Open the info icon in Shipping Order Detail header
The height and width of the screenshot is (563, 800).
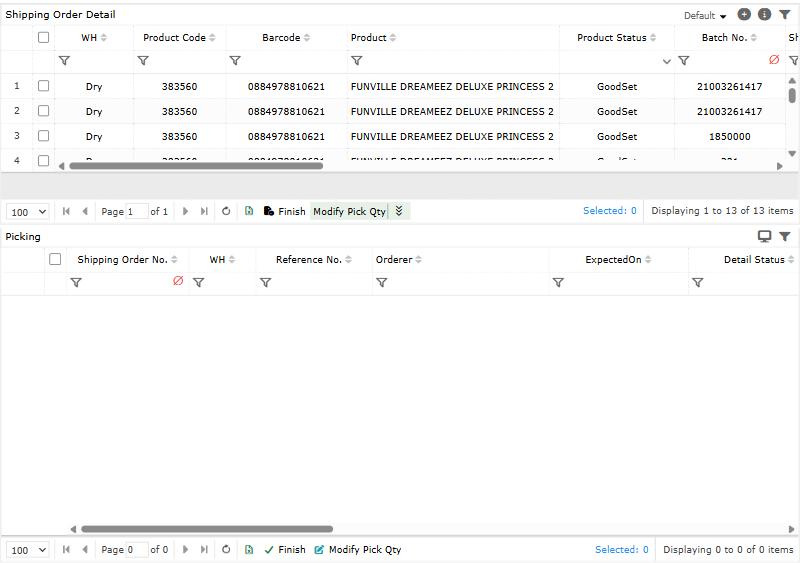pyautogui.click(x=764, y=14)
